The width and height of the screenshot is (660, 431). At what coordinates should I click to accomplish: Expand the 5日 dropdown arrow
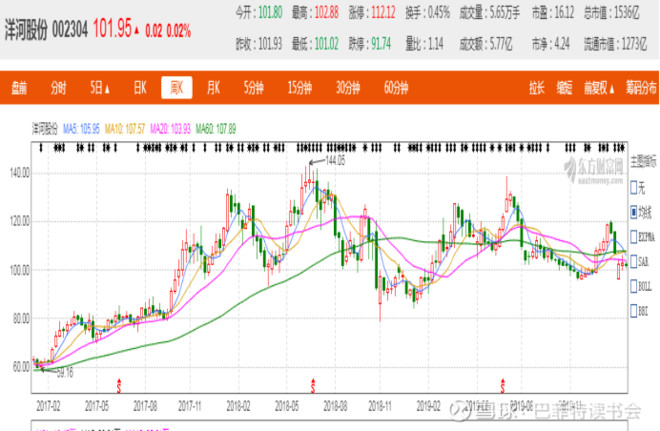(107, 89)
